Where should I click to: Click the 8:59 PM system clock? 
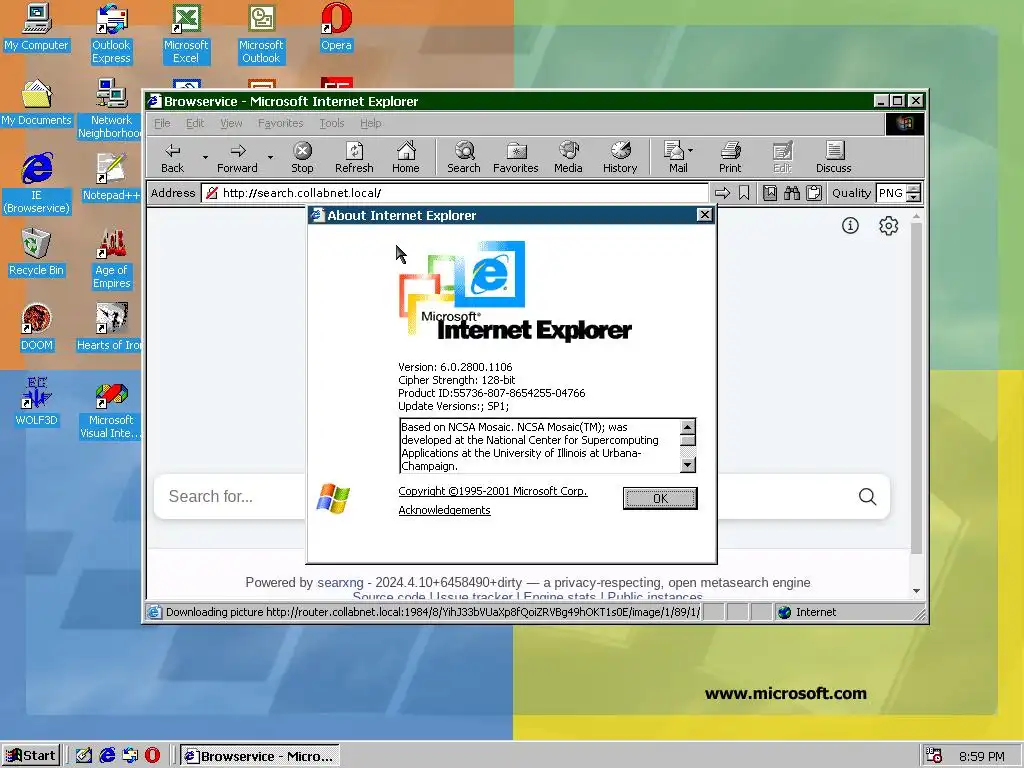pyautogui.click(x=982, y=756)
